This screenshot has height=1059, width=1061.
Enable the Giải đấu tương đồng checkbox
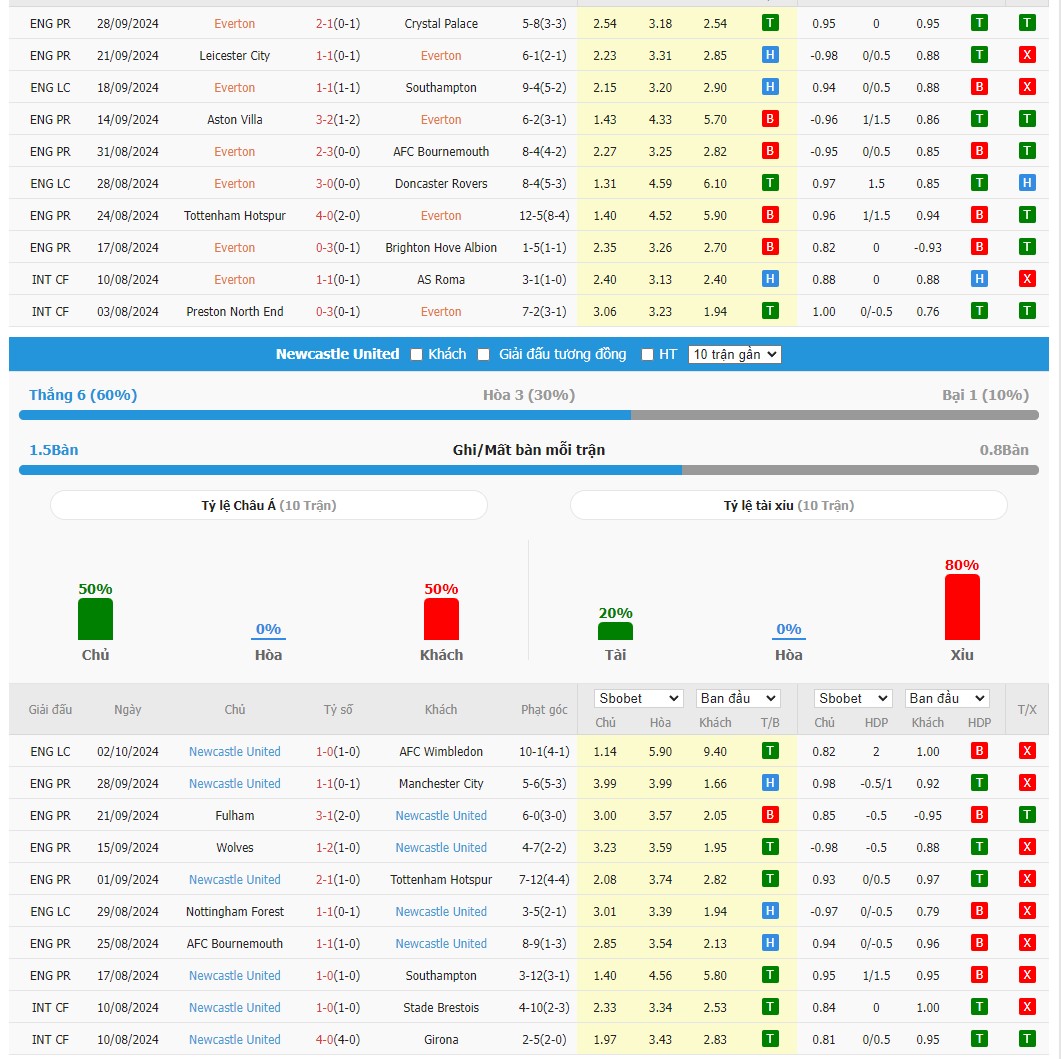click(x=483, y=355)
